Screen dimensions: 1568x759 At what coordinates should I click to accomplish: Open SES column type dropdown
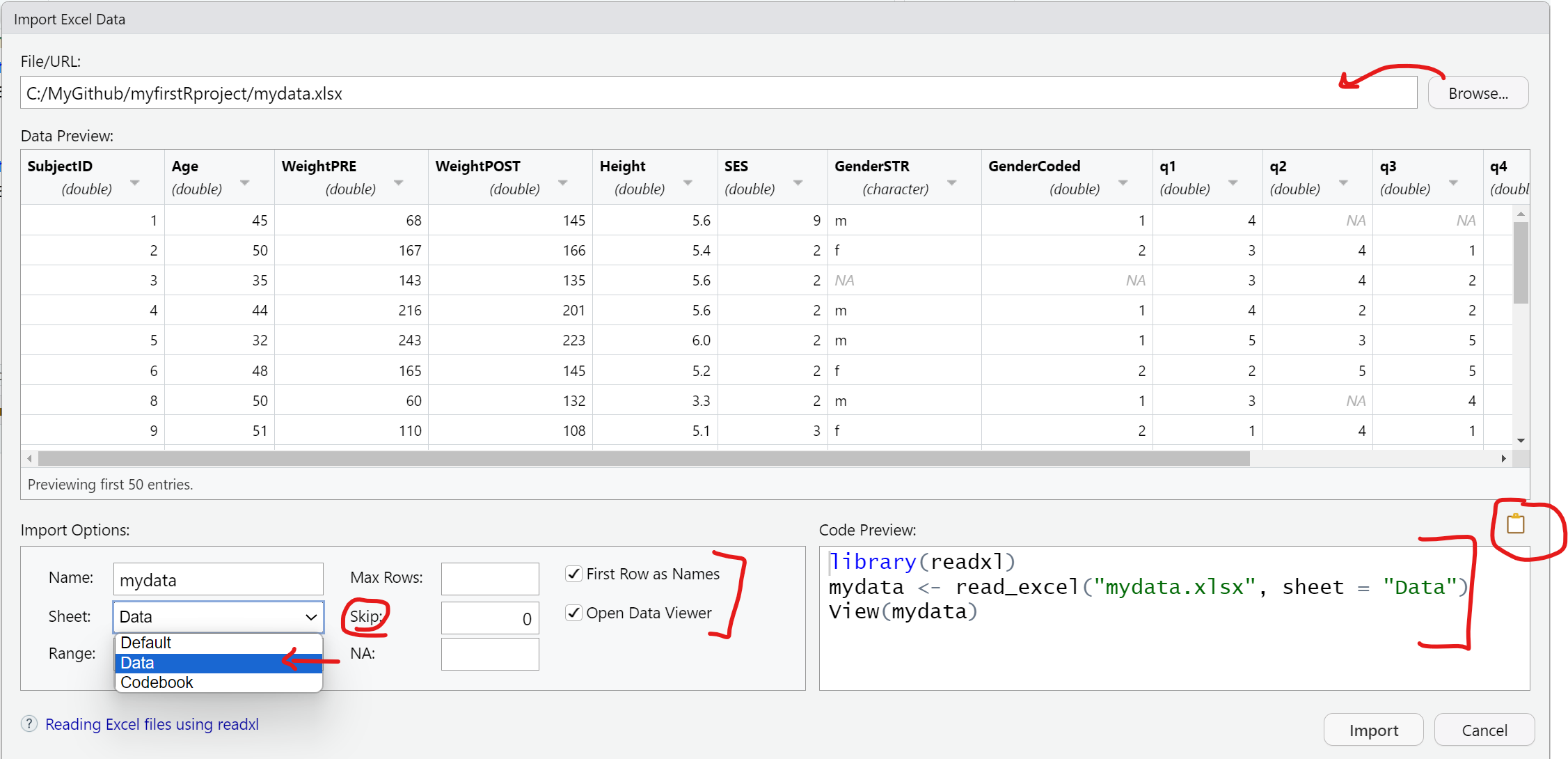[x=798, y=182]
